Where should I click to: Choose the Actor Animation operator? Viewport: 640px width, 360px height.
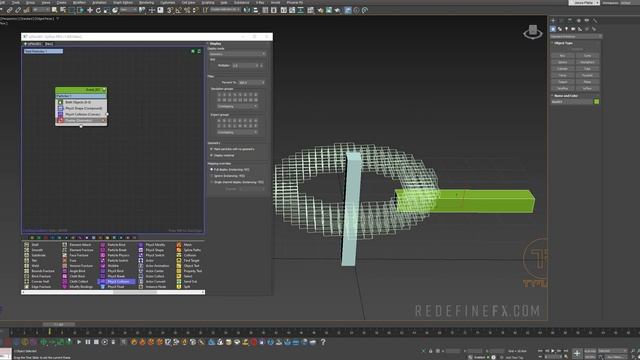pos(154,266)
